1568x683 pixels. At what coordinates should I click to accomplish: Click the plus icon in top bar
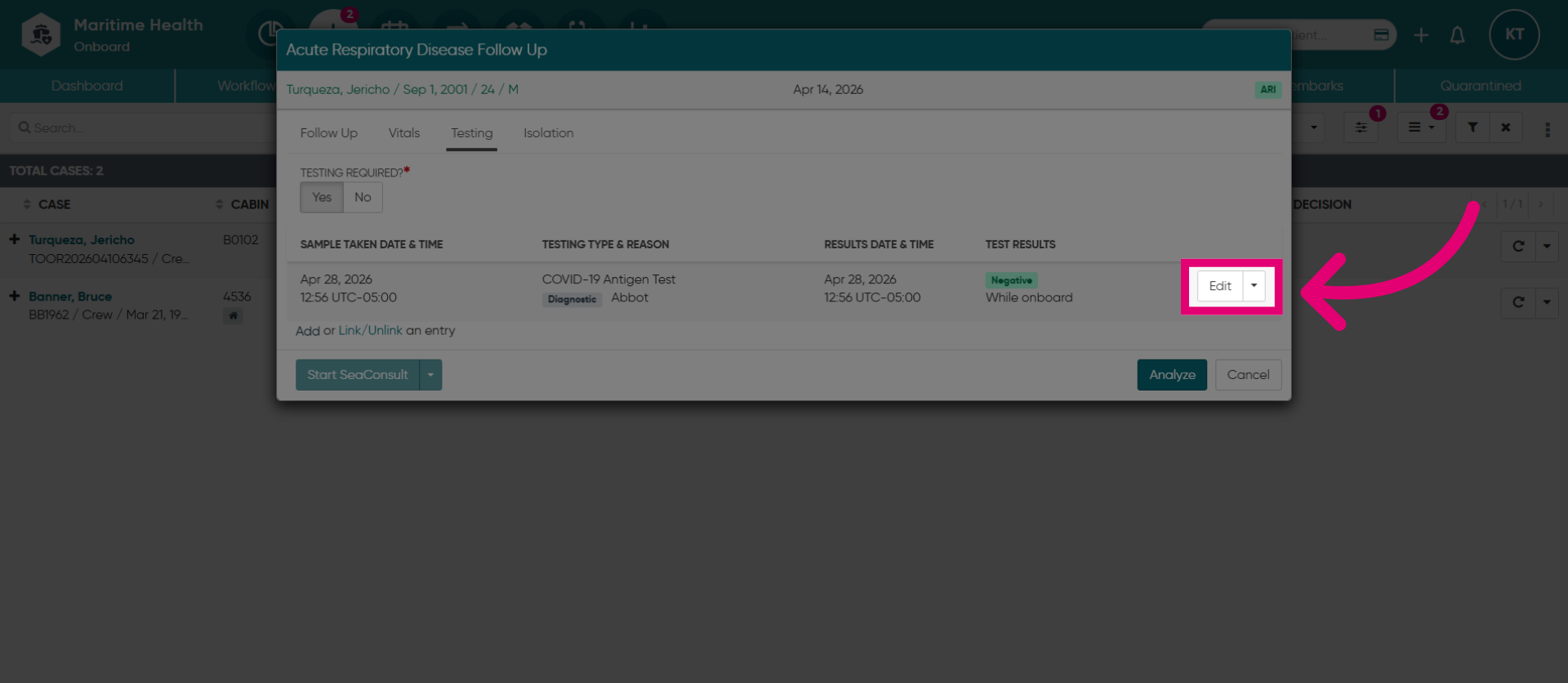coord(1421,35)
